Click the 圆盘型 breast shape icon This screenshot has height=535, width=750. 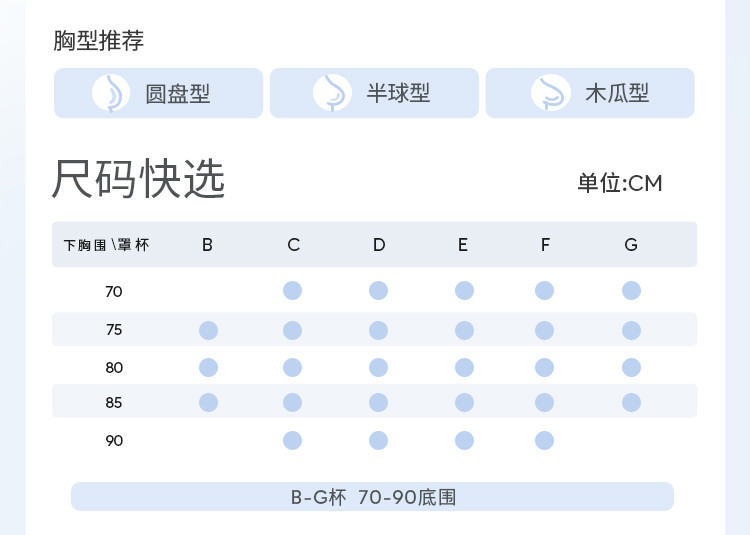click(111, 93)
